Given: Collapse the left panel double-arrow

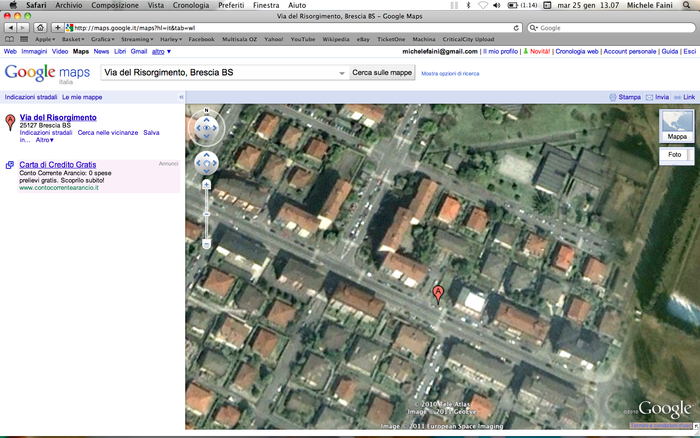Looking at the screenshot, I should 181,97.
